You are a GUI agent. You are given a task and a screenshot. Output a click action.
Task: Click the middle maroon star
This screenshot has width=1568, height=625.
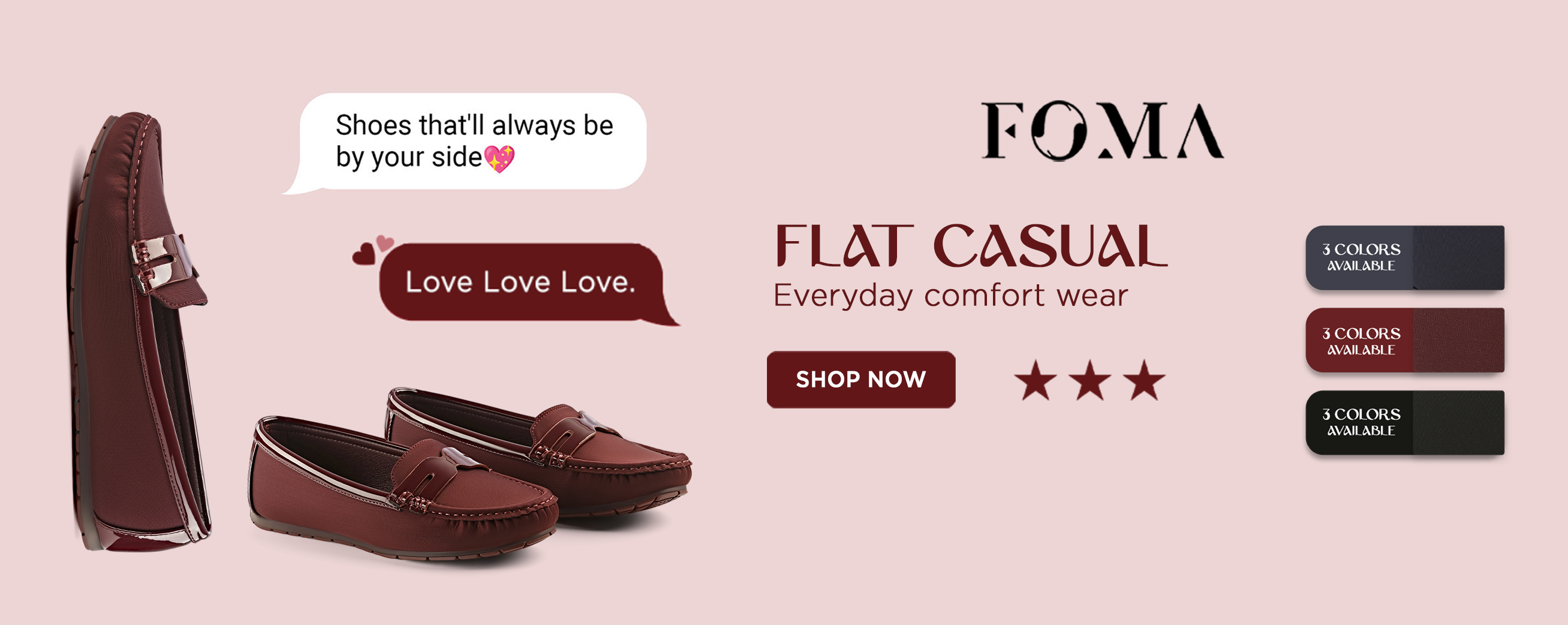pos(1090,380)
